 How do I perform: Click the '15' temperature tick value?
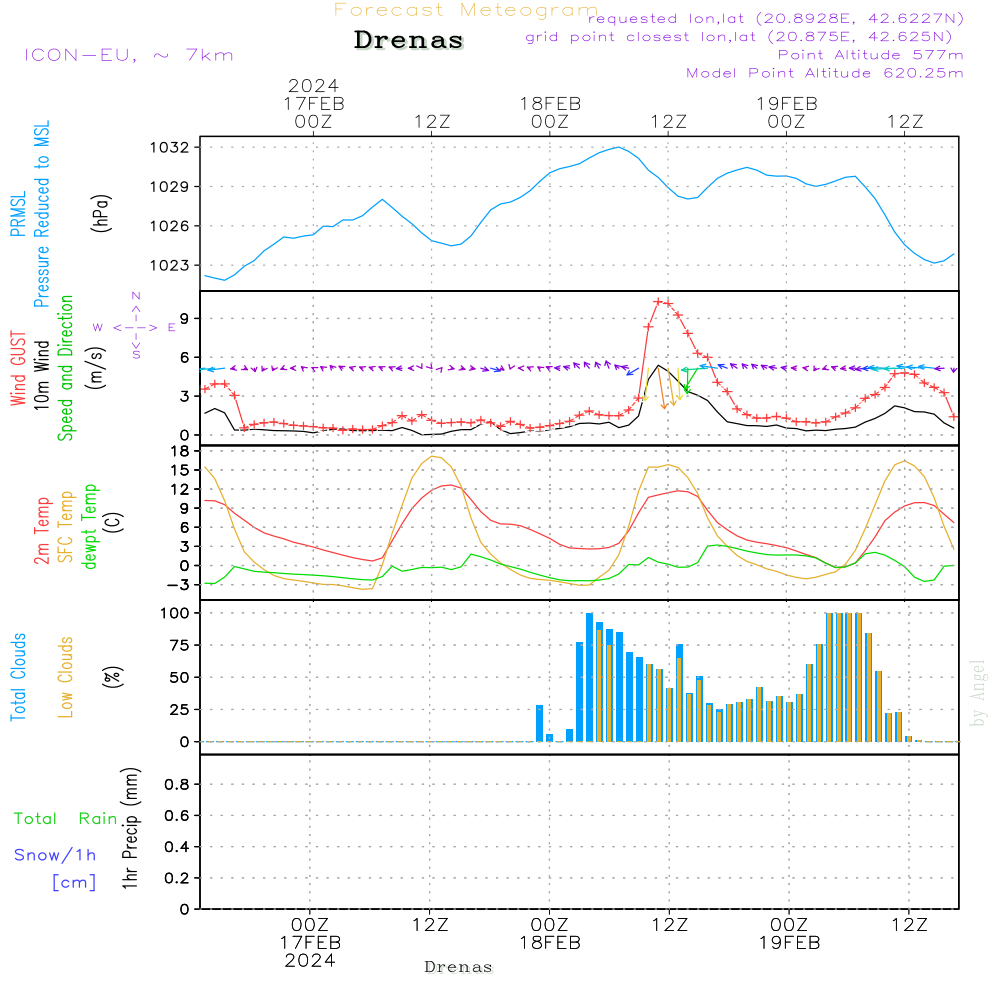click(x=180, y=470)
